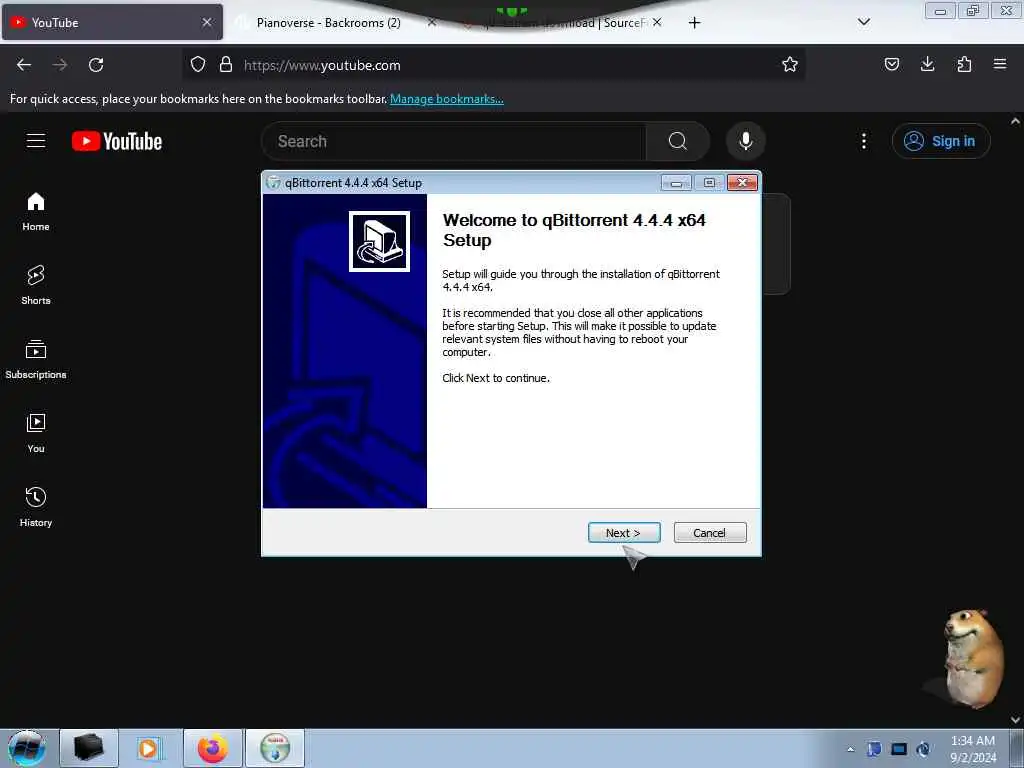
Task: Expand the list all tabs chevron
Action: (x=863, y=22)
